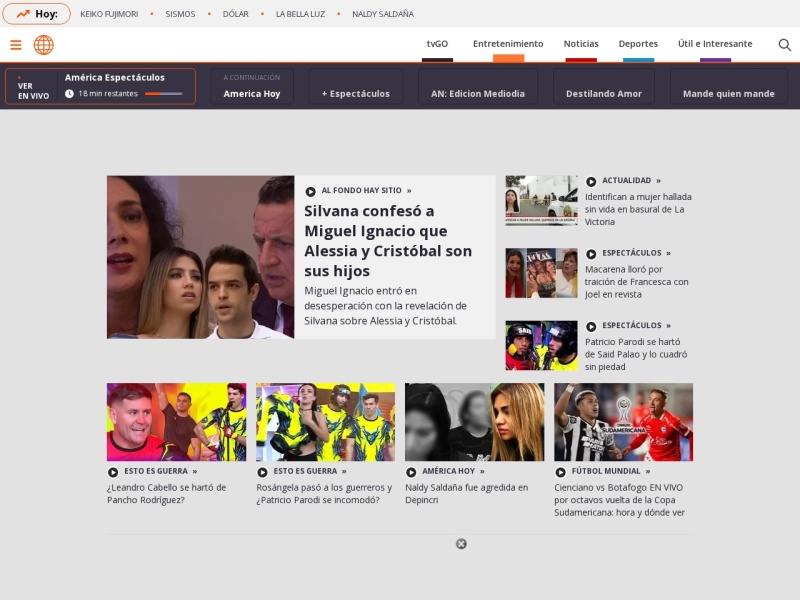Click the Keiko Fujimori trending topic
This screenshot has height=600, width=800.
pyautogui.click(x=109, y=14)
